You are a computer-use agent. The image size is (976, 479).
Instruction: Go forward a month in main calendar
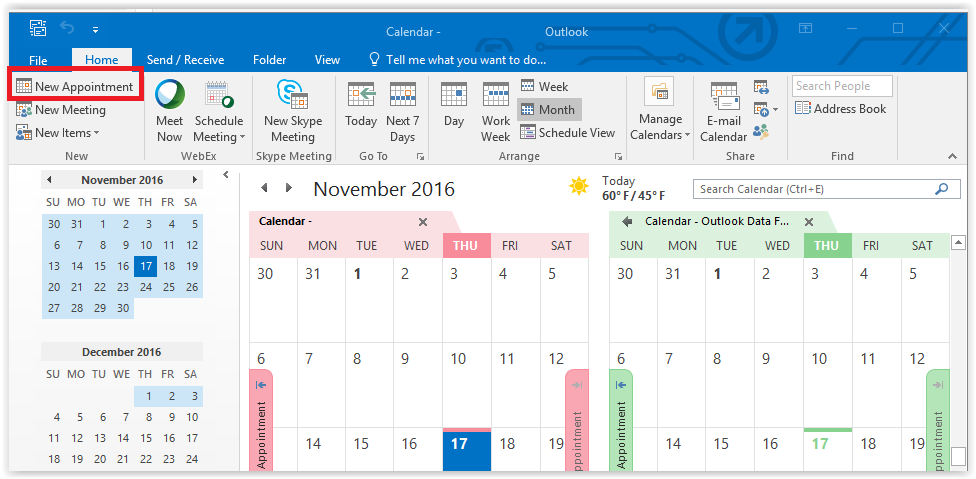coord(288,188)
